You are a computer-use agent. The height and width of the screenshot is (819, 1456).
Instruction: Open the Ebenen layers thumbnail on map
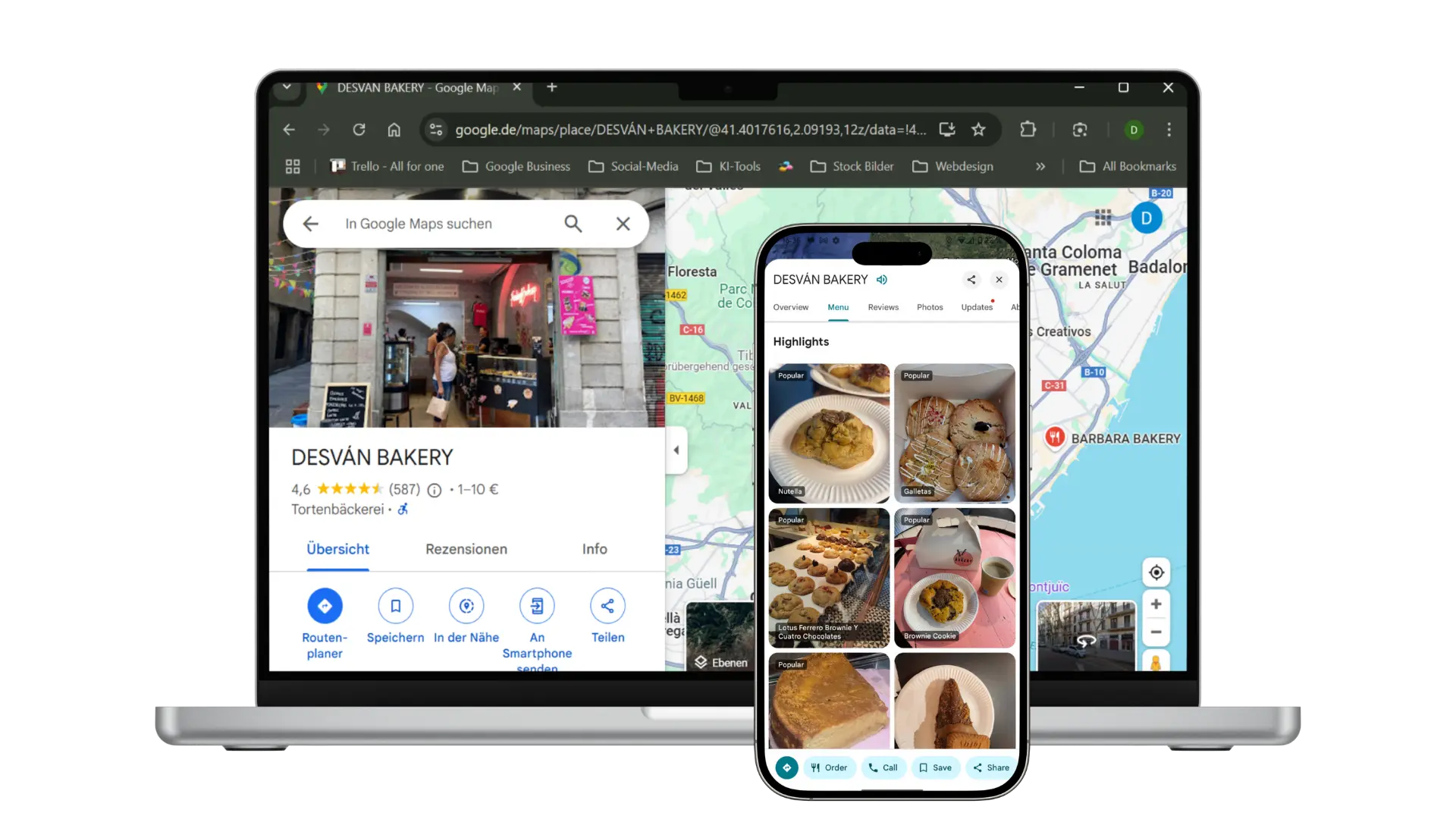click(720, 636)
